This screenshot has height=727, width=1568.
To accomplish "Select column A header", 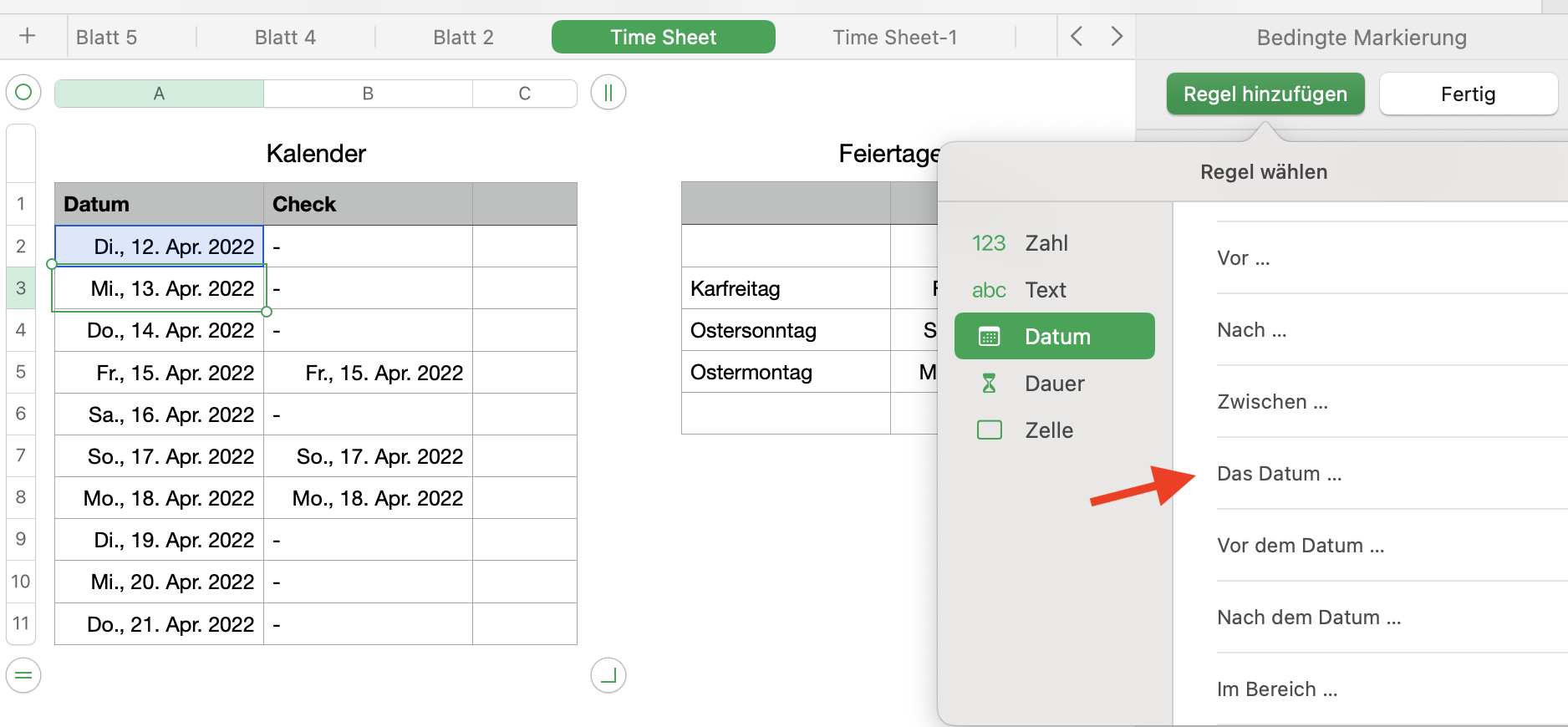I will point(159,94).
